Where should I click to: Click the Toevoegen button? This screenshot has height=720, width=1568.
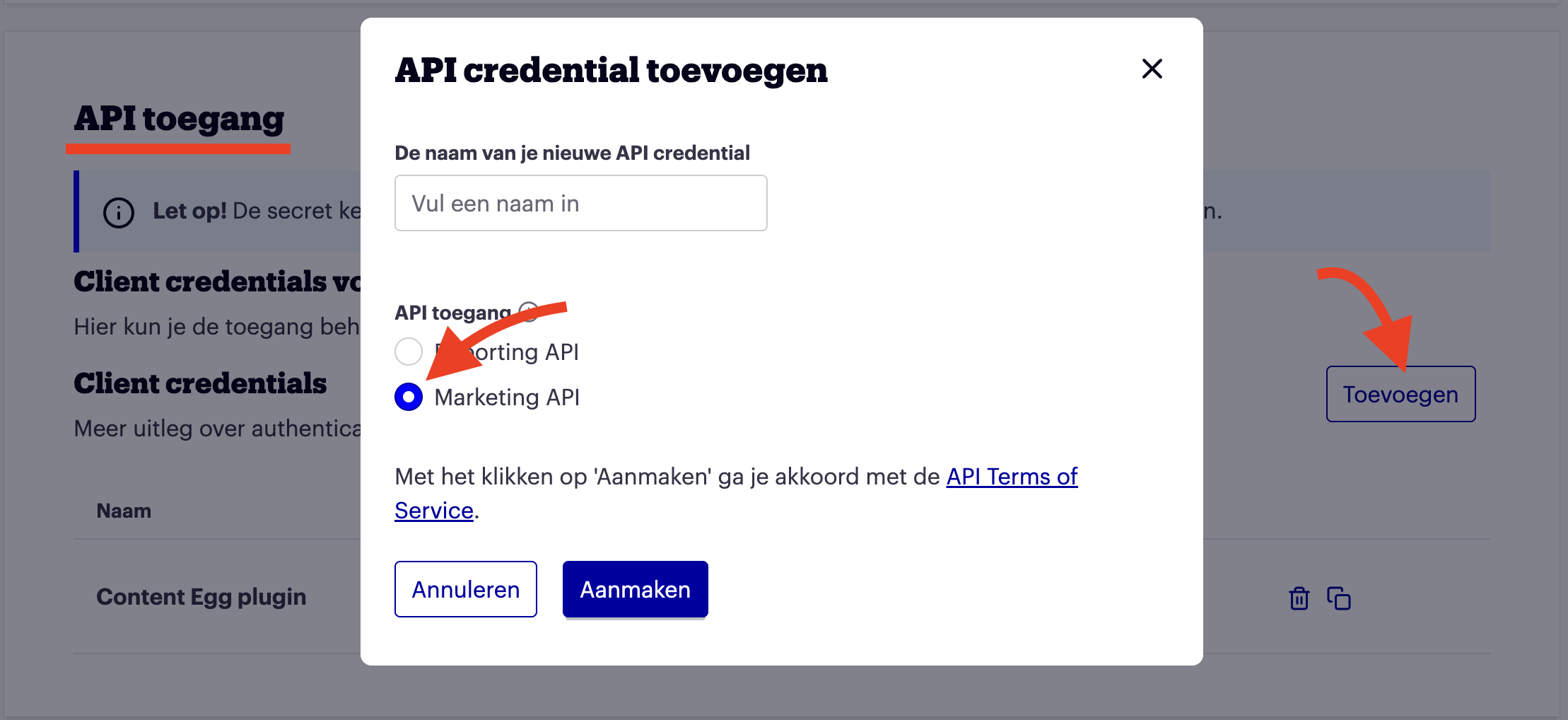point(1400,394)
